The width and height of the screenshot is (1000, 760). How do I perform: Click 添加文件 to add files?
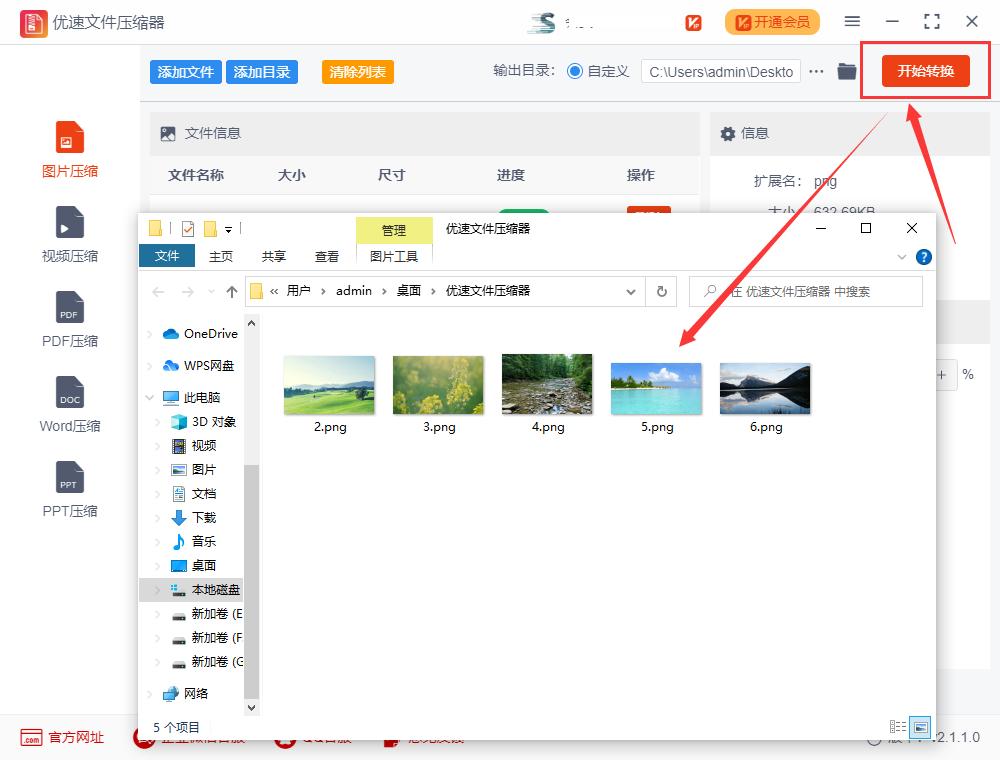click(185, 72)
